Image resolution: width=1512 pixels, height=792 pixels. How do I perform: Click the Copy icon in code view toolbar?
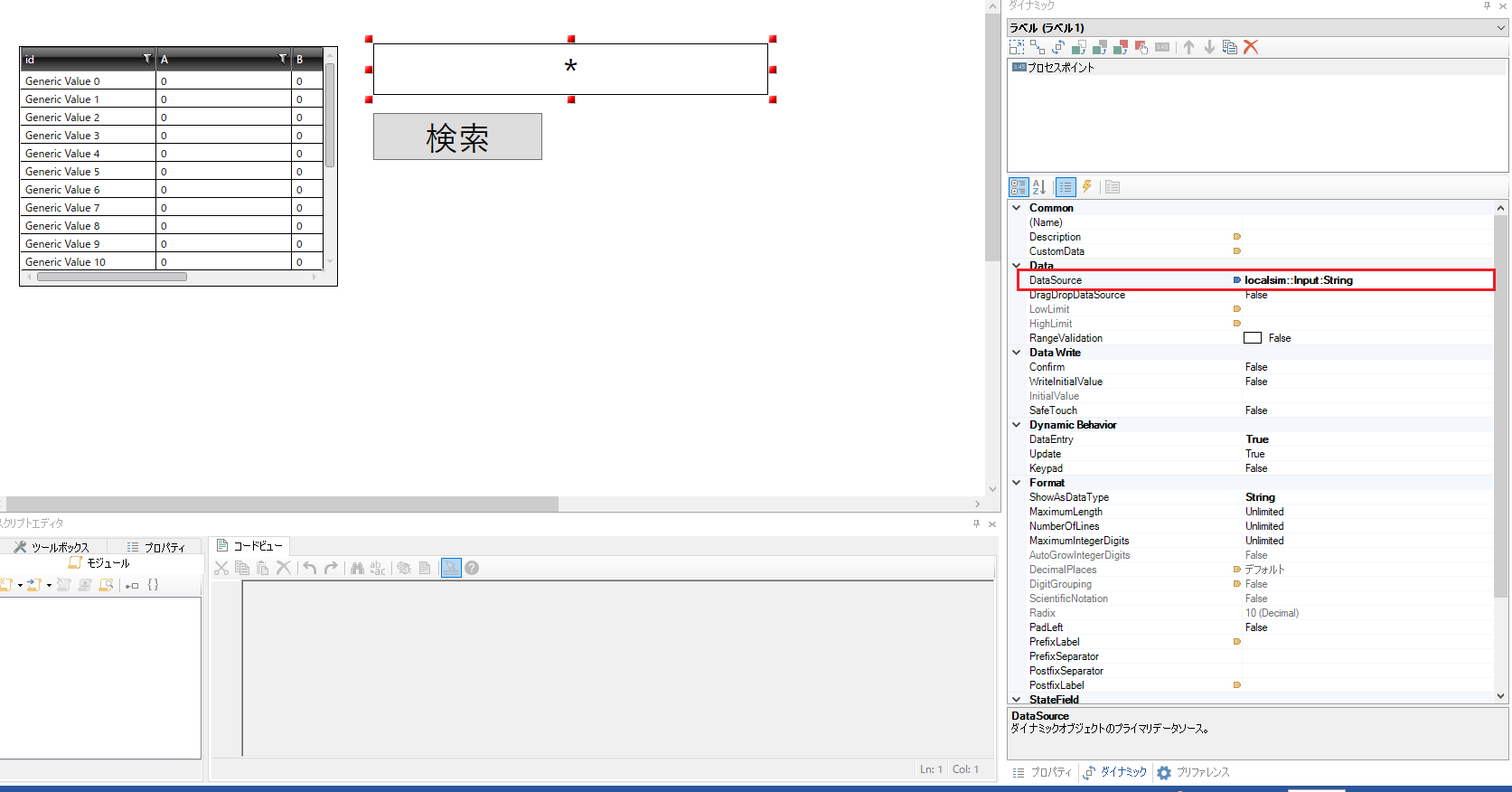242,568
